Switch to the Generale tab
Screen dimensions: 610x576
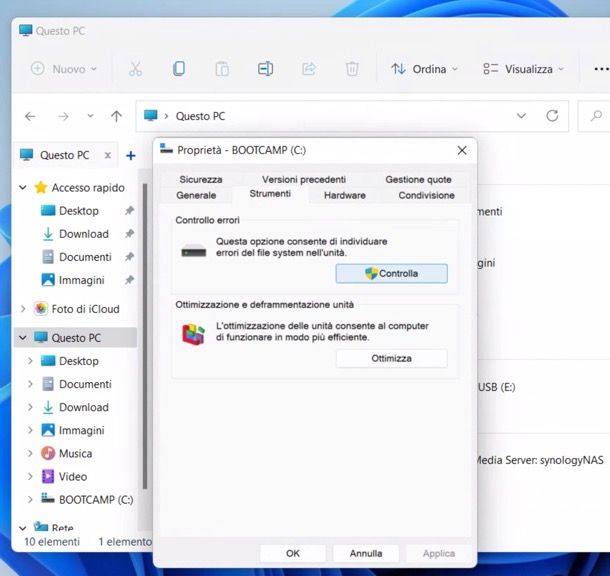point(196,195)
